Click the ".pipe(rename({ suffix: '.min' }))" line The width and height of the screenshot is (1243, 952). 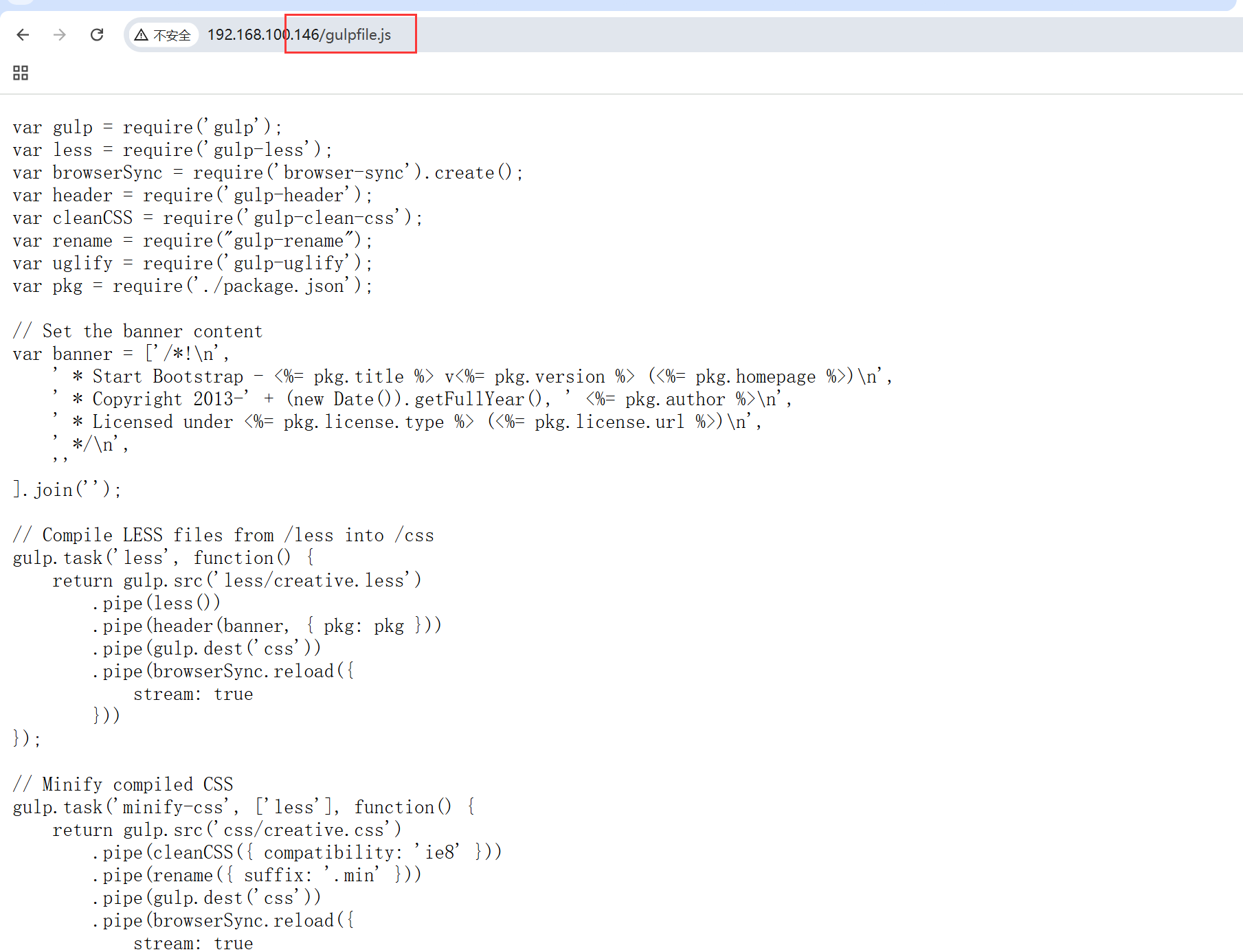pos(257,875)
